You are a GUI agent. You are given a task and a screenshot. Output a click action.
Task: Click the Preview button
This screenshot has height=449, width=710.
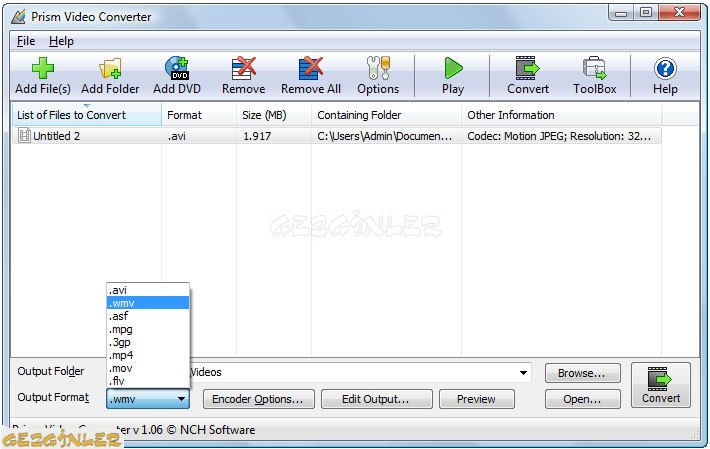(x=476, y=399)
